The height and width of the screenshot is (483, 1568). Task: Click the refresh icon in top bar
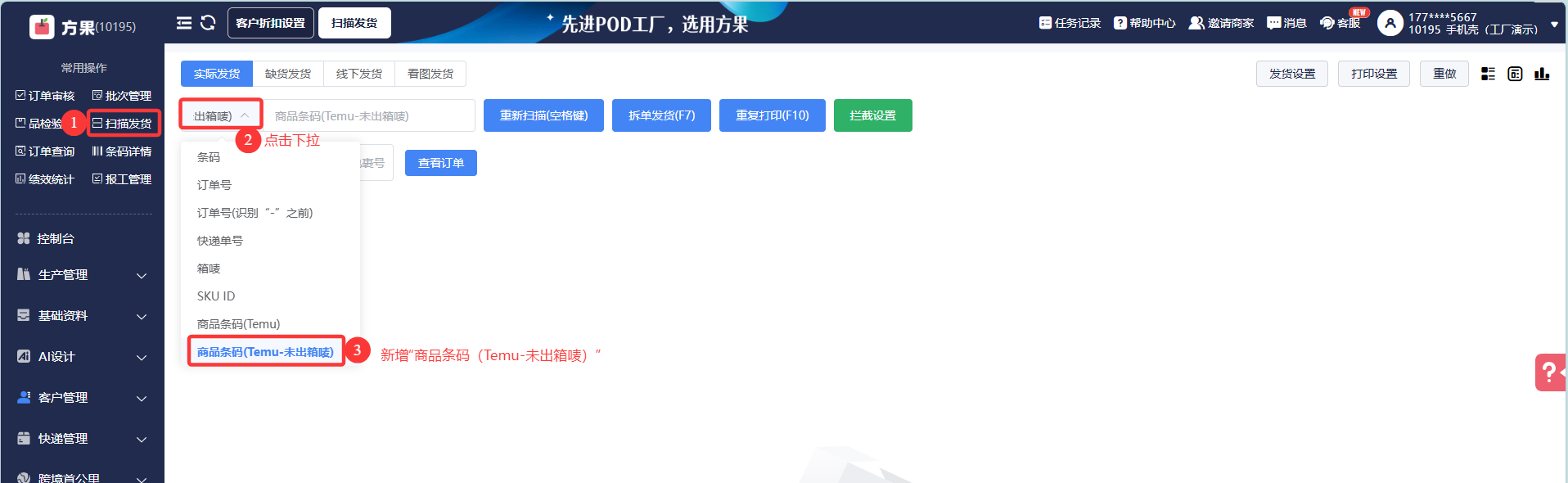[x=208, y=23]
